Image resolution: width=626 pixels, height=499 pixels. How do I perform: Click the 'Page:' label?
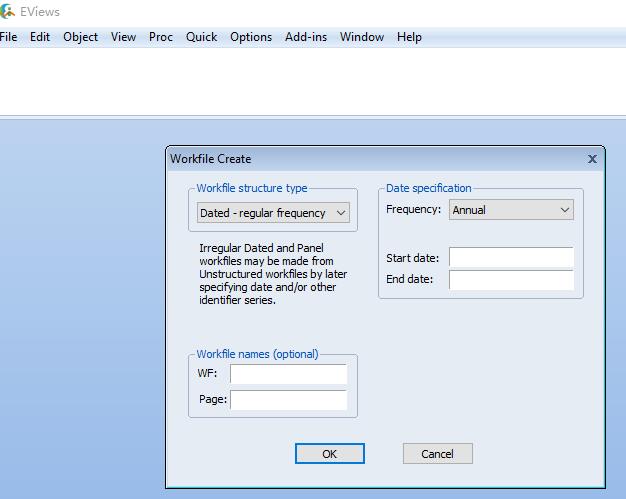click(213, 399)
